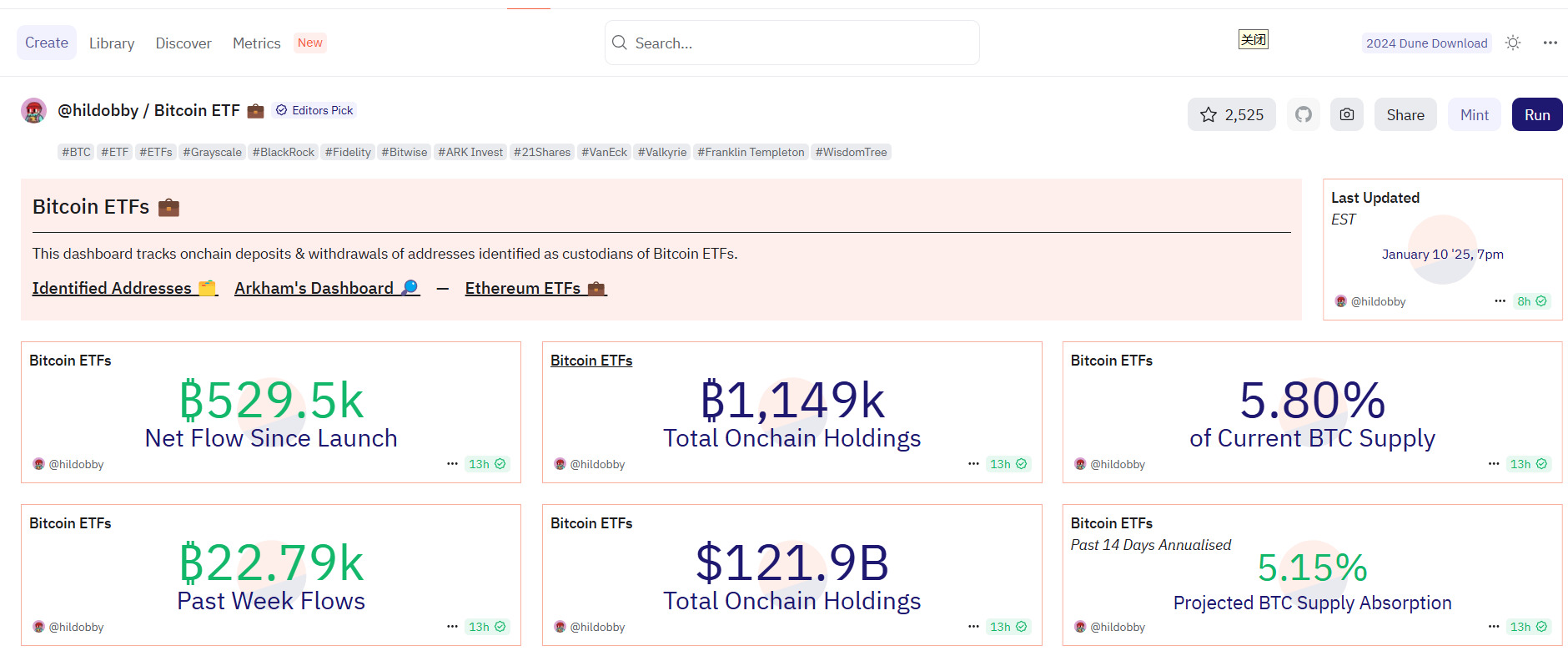Select the #Franklin Templeton tag
Viewport: 1568px width, 656px height.
[x=751, y=152]
